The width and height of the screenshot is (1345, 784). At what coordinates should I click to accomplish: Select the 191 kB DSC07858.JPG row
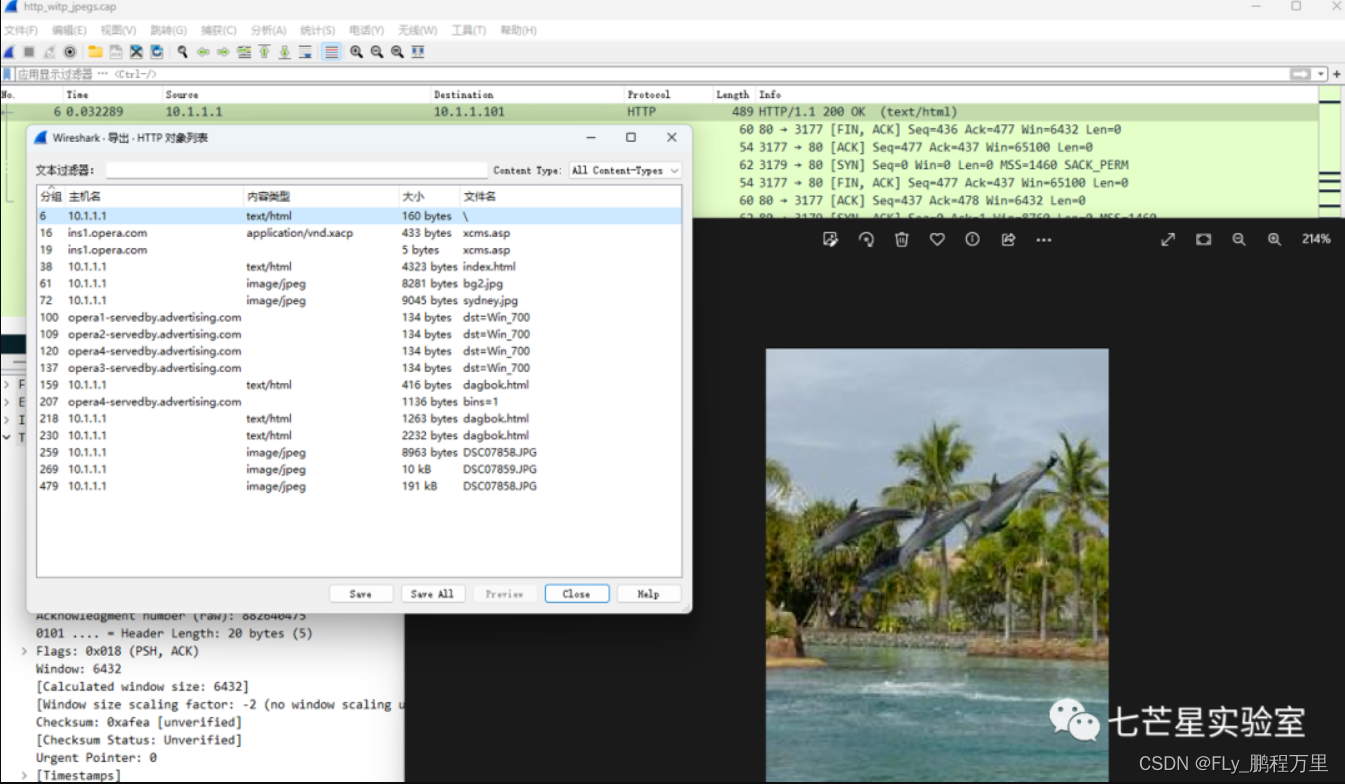(359, 486)
